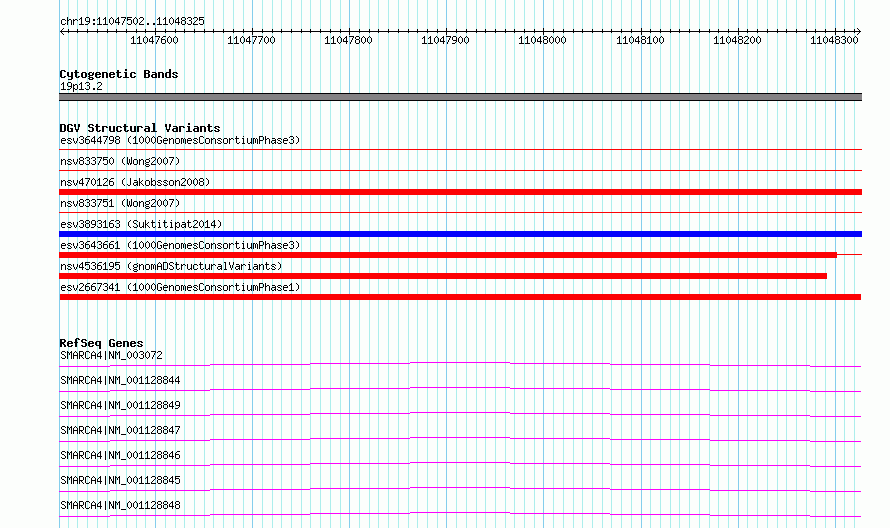Click the 11047600 ruler tick label
890x528 pixels.
coord(154,40)
